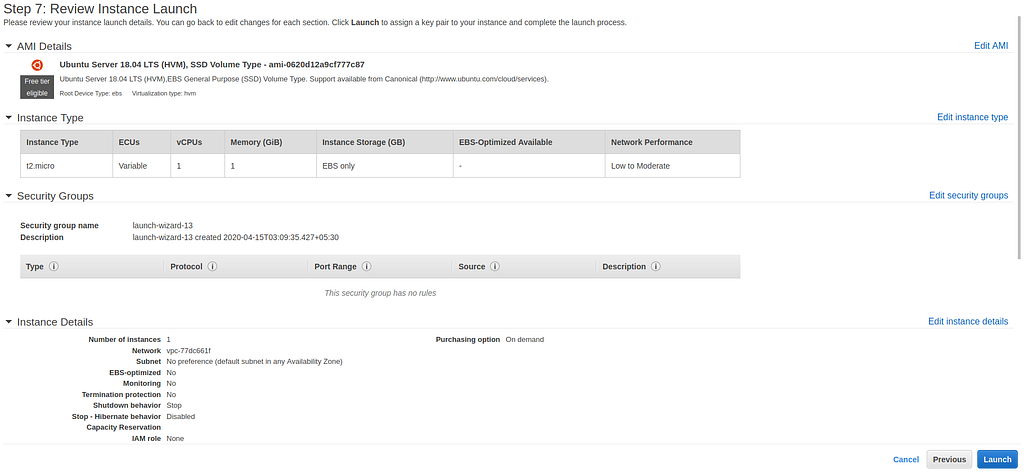Open the Edit instance type link

(972, 117)
